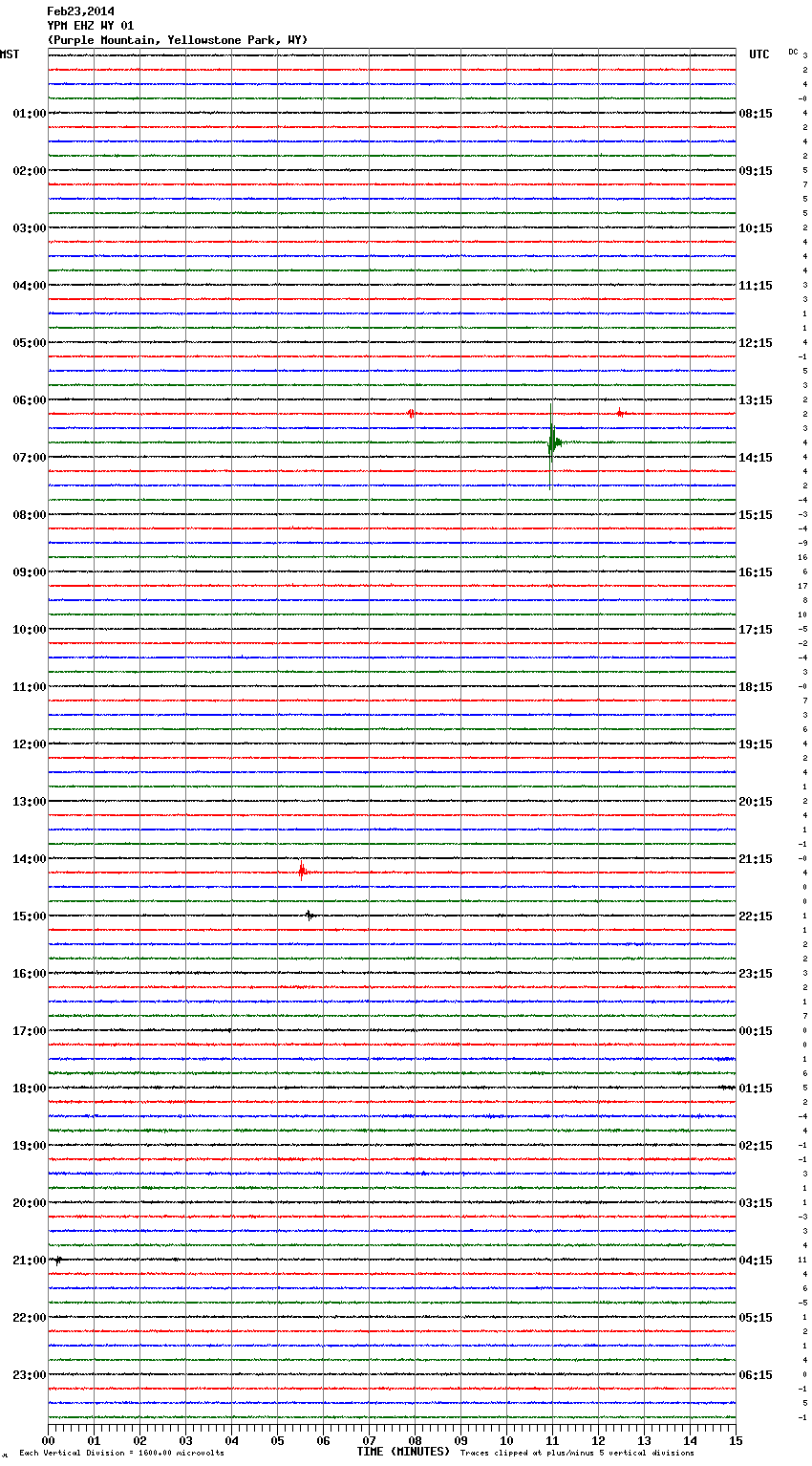Click the 23:00 MST time label
This screenshot has height=1466, width=812.
[x=30, y=1375]
